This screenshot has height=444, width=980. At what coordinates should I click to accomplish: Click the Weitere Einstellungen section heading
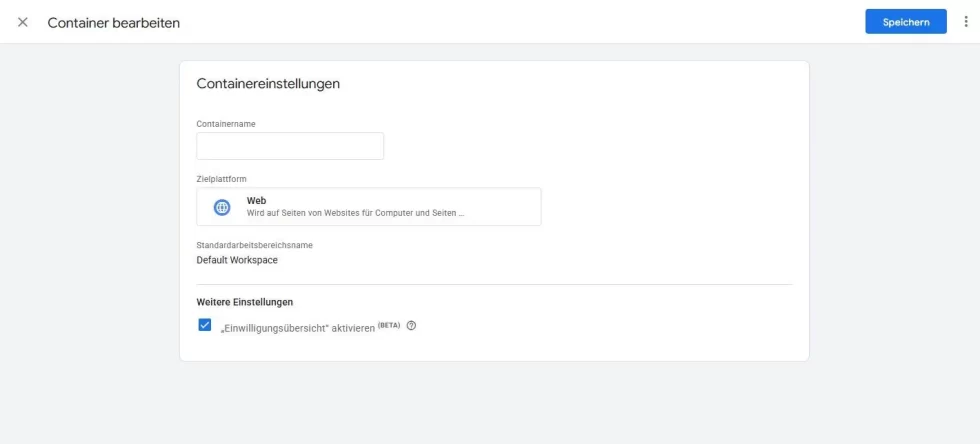(244, 302)
